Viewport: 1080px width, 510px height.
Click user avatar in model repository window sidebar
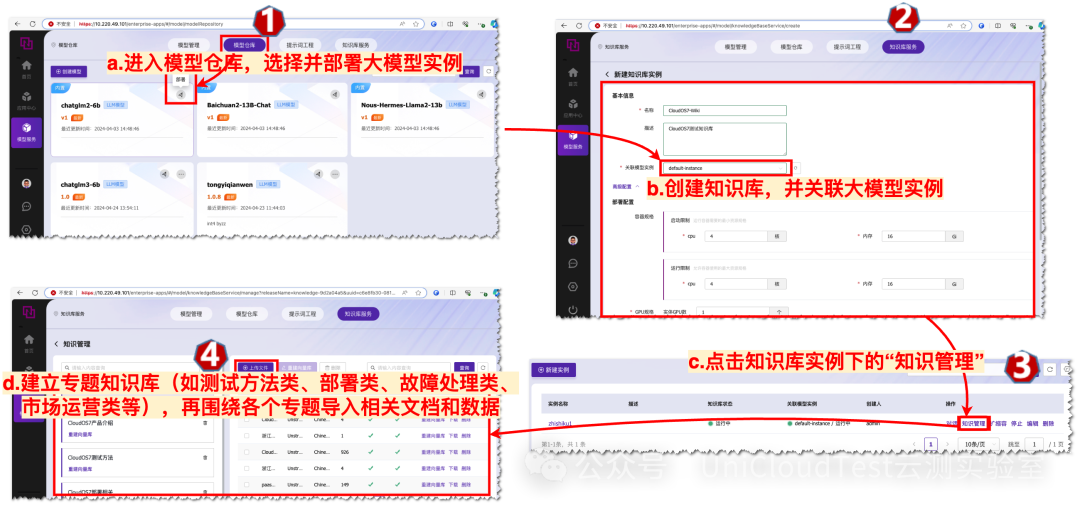(x=27, y=183)
